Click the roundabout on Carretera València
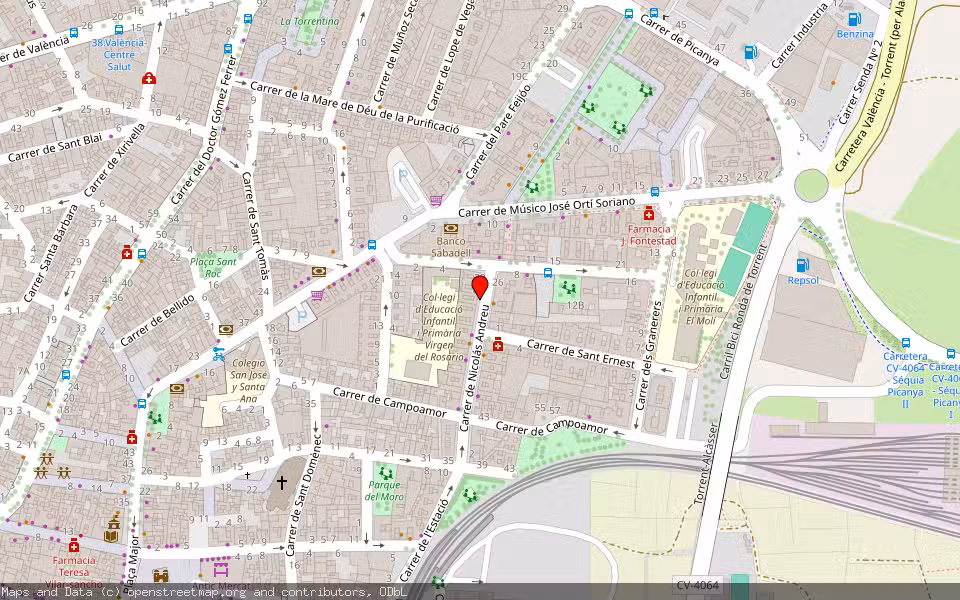 811,185
